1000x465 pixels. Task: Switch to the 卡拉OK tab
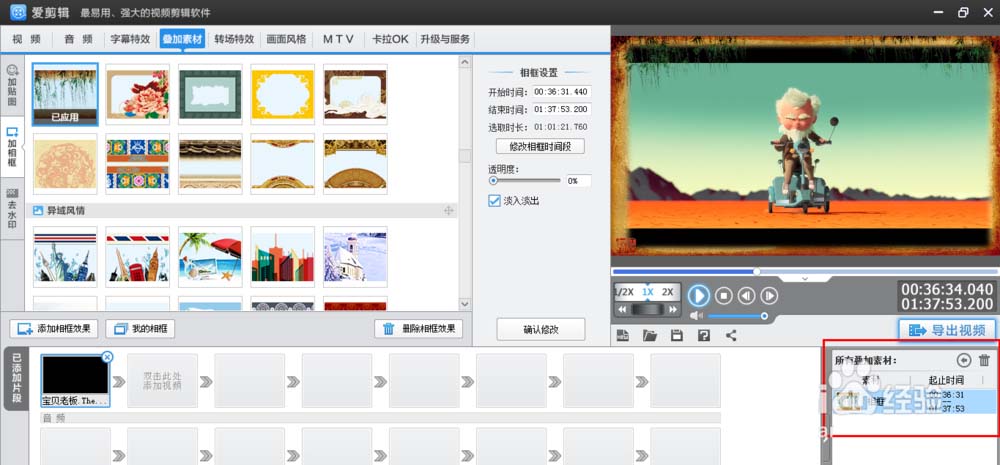(390, 39)
